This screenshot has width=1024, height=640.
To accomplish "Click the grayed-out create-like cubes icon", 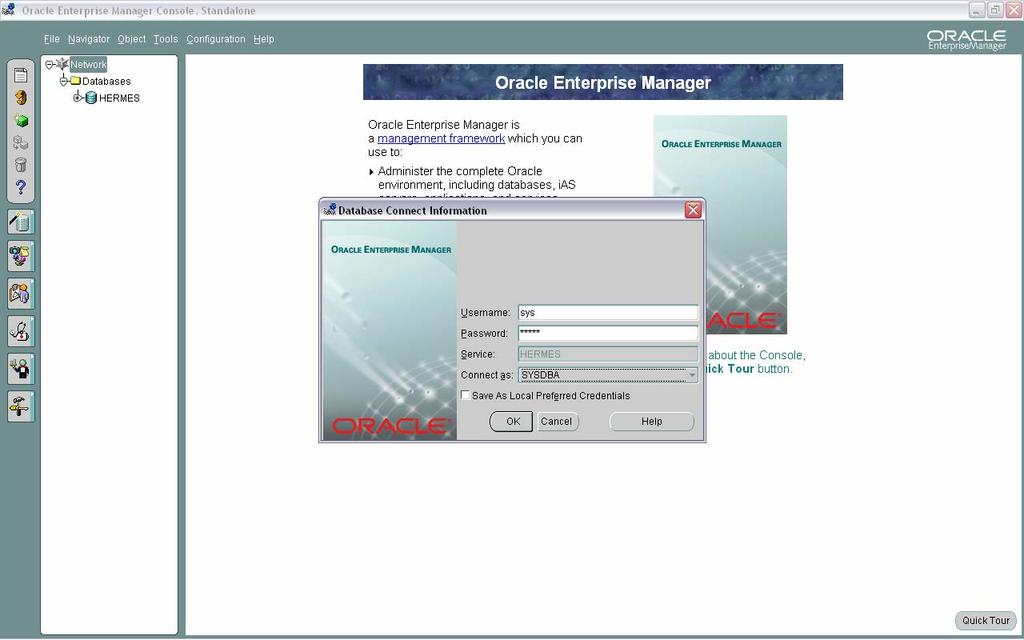I will [x=21, y=142].
